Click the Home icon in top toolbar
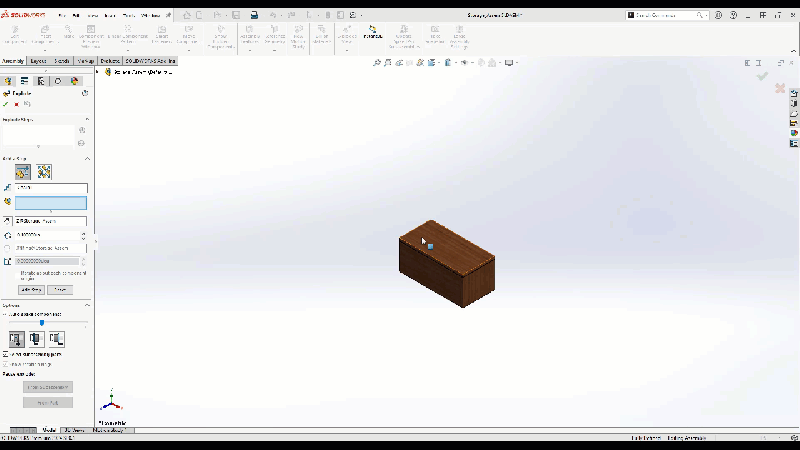The height and width of the screenshot is (450, 800). (187, 15)
